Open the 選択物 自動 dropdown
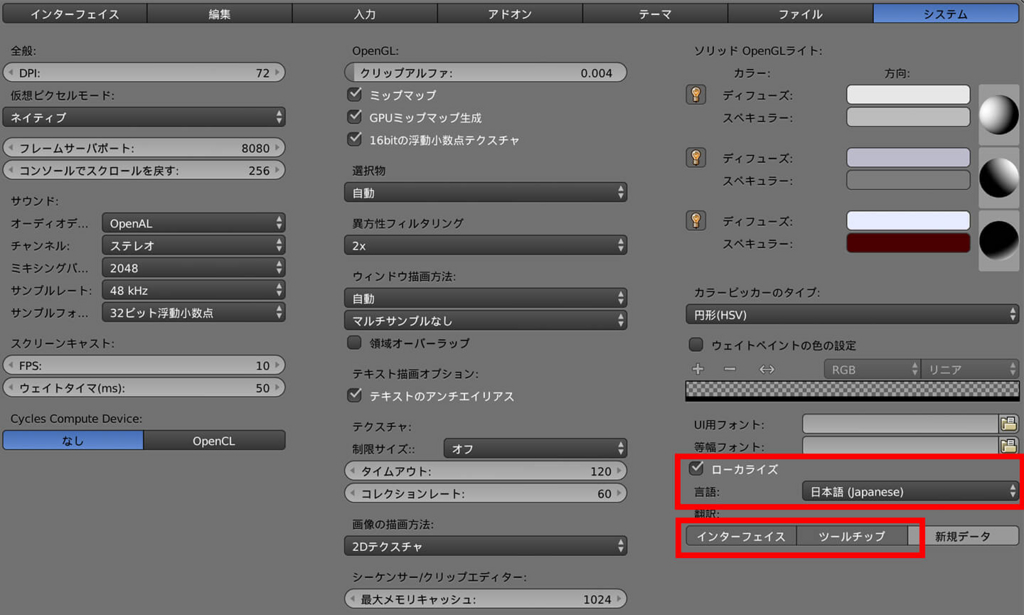 click(486, 193)
